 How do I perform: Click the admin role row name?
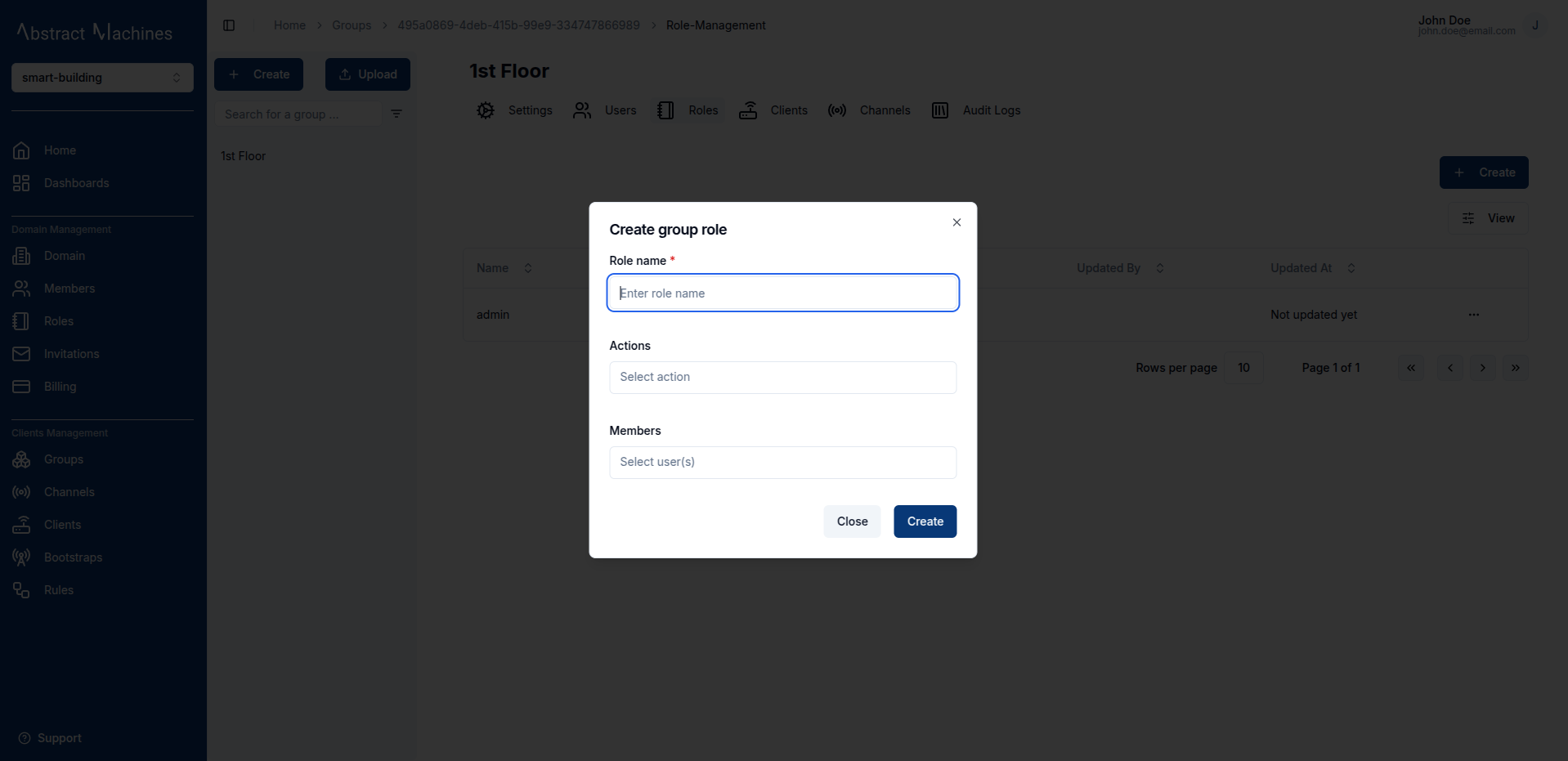(493, 315)
